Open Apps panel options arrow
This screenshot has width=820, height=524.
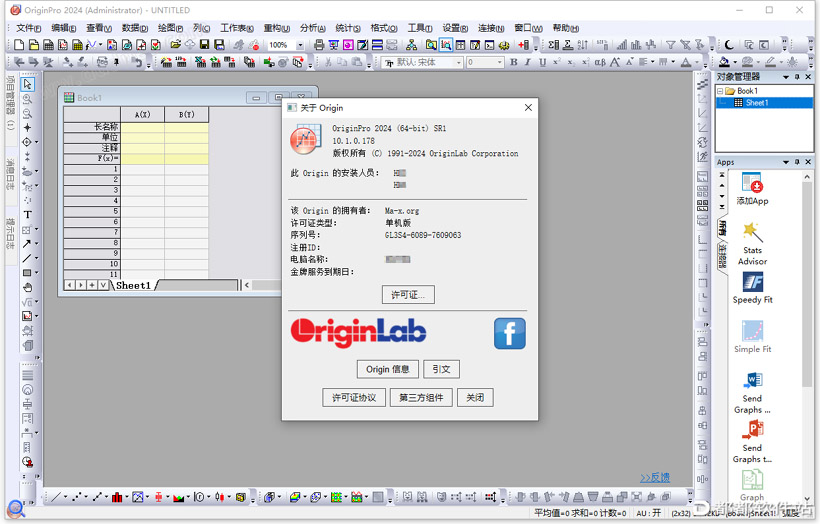click(x=785, y=162)
